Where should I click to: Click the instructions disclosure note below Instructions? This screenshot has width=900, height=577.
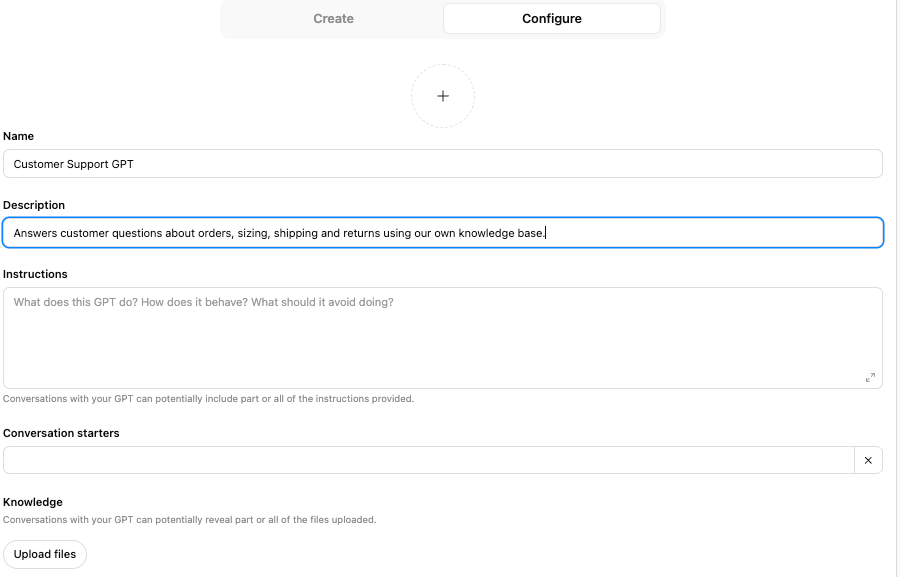[208, 398]
